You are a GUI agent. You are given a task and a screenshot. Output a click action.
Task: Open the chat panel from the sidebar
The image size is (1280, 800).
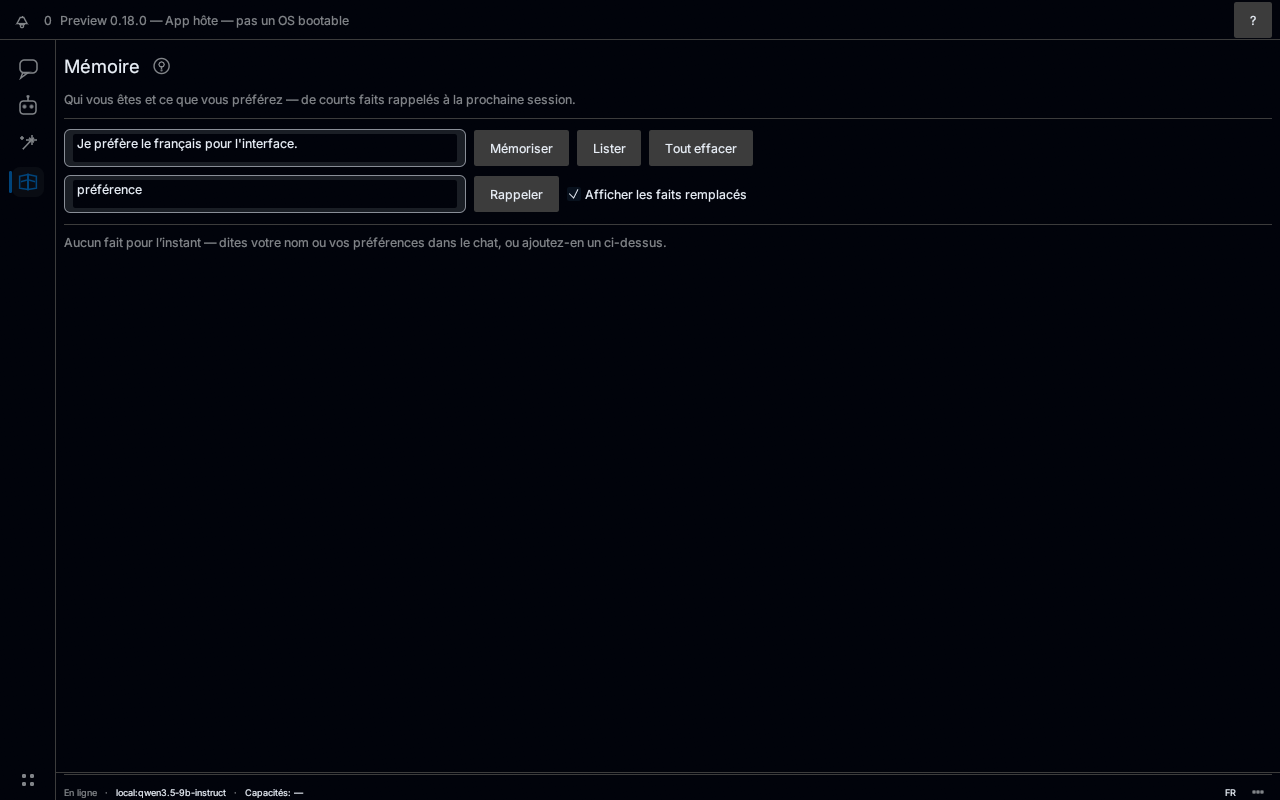(28, 69)
